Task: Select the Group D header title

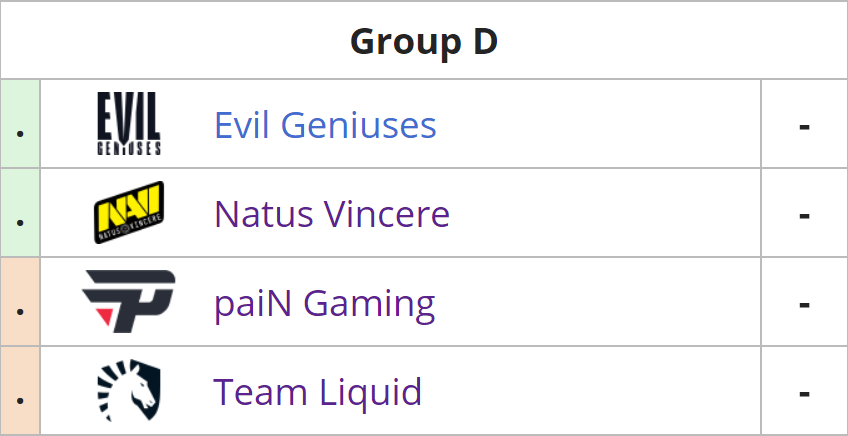Action: pos(424,42)
